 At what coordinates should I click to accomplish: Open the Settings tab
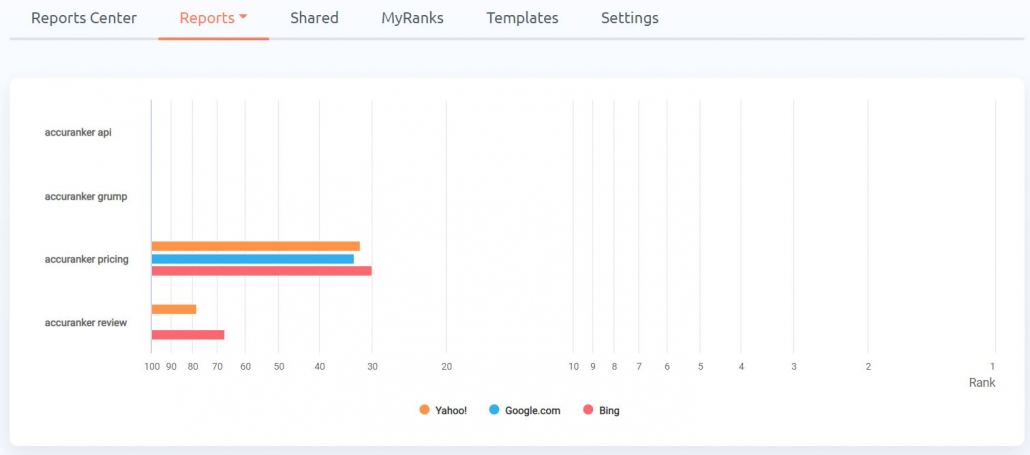click(630, 18)
